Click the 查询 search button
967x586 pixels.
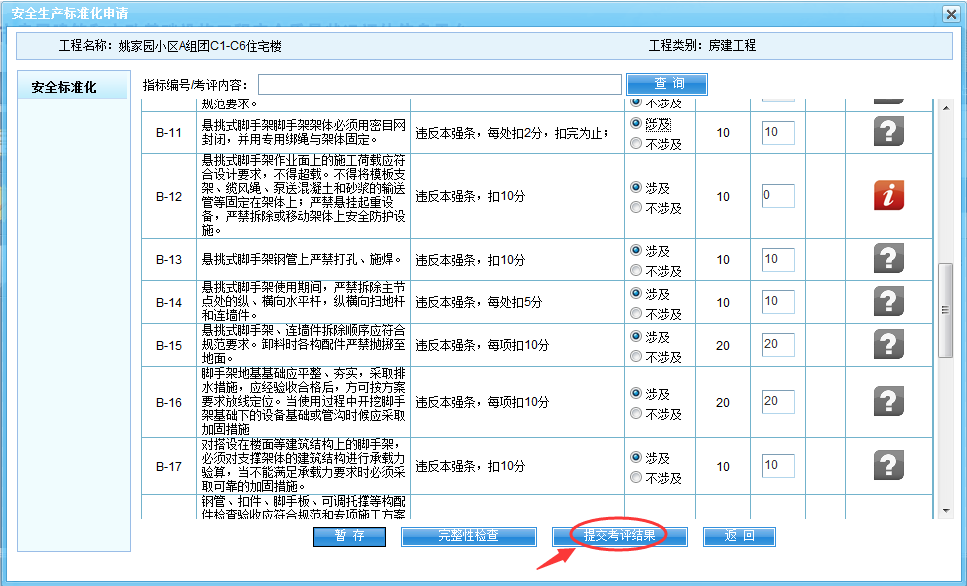(x=667, y=84)
